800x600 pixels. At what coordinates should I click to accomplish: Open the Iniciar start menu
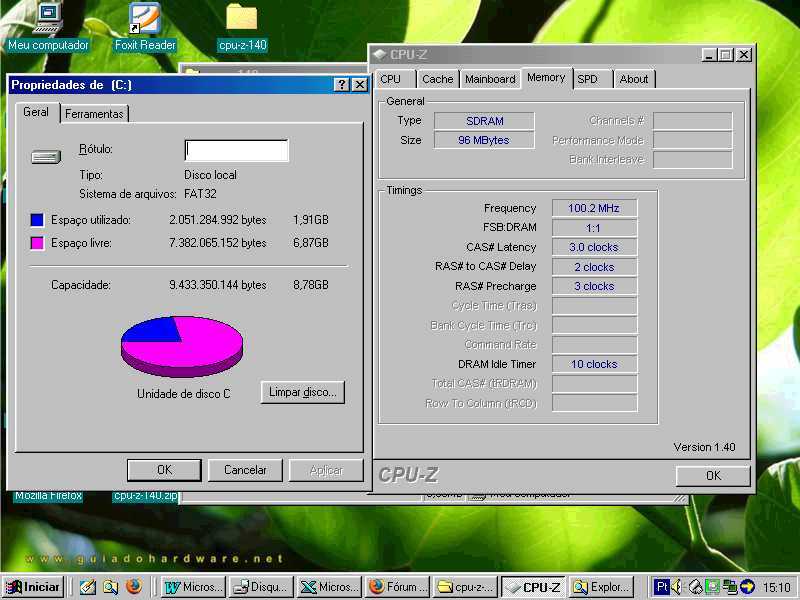[33, 587]
